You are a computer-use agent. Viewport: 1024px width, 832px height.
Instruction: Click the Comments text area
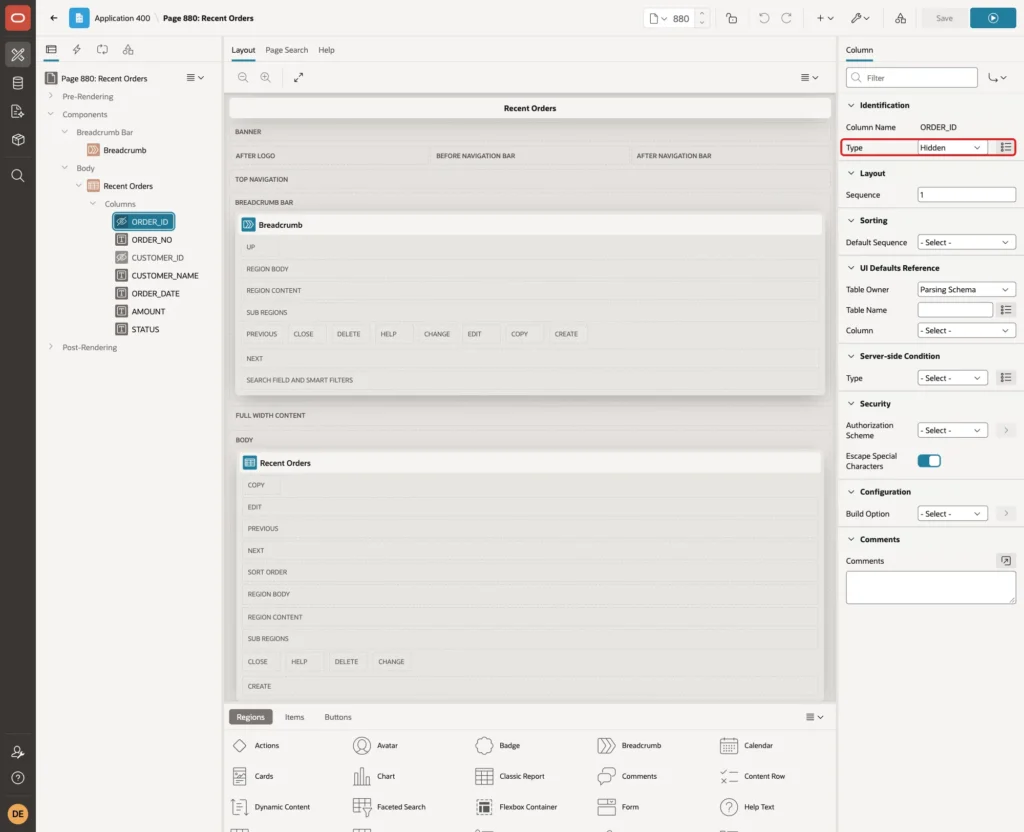coord(930,587)
